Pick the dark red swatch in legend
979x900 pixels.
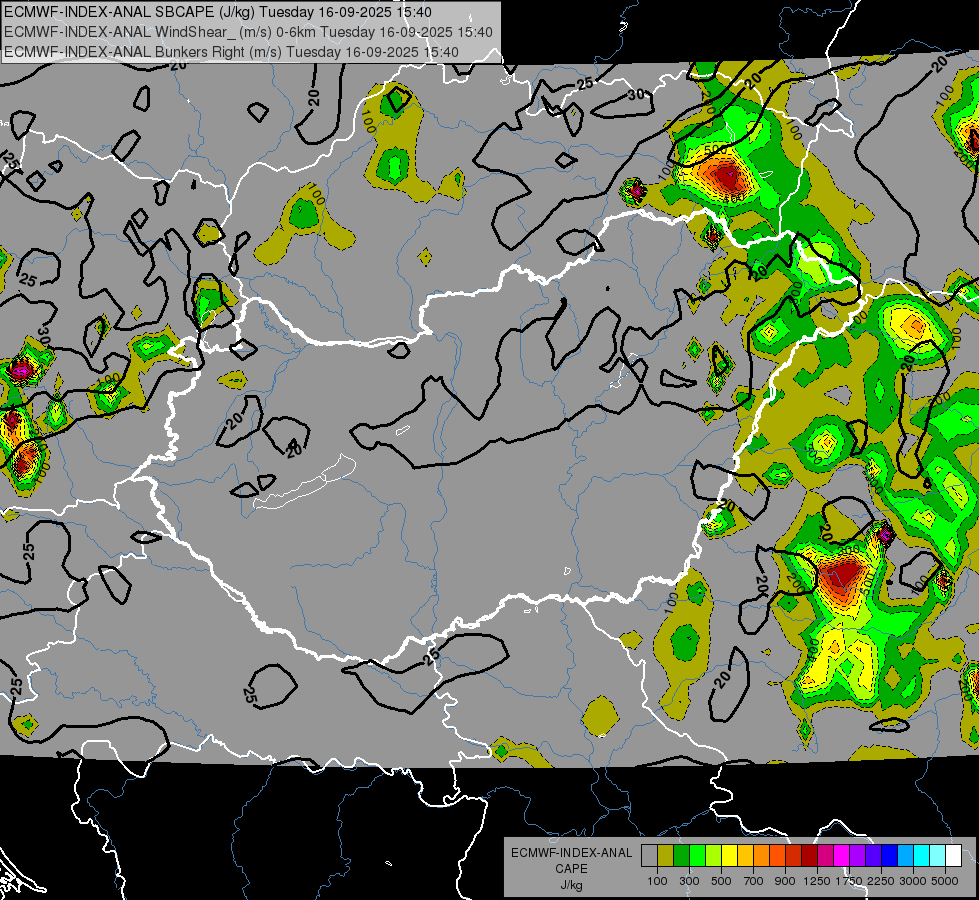pyautogui.click(x=809, y=855)
